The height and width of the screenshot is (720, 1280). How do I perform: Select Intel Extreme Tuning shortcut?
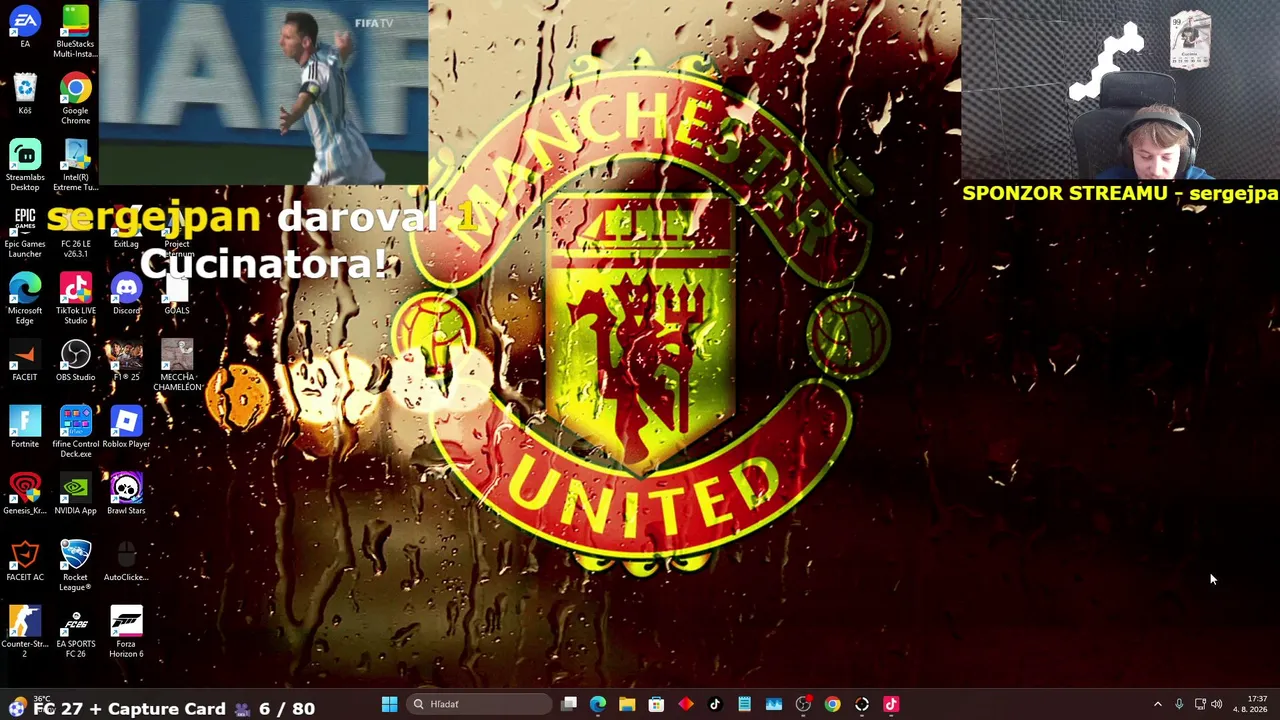click(x=75, y=165)
